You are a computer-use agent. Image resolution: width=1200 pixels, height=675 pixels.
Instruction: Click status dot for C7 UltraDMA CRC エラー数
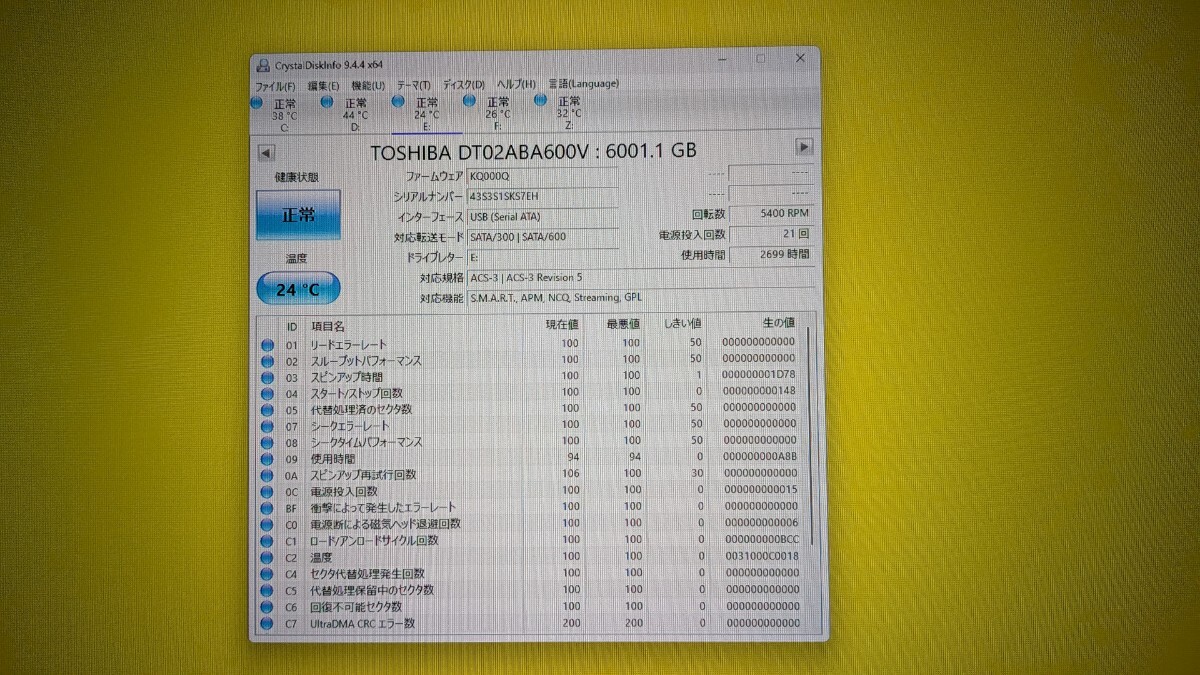267,623
